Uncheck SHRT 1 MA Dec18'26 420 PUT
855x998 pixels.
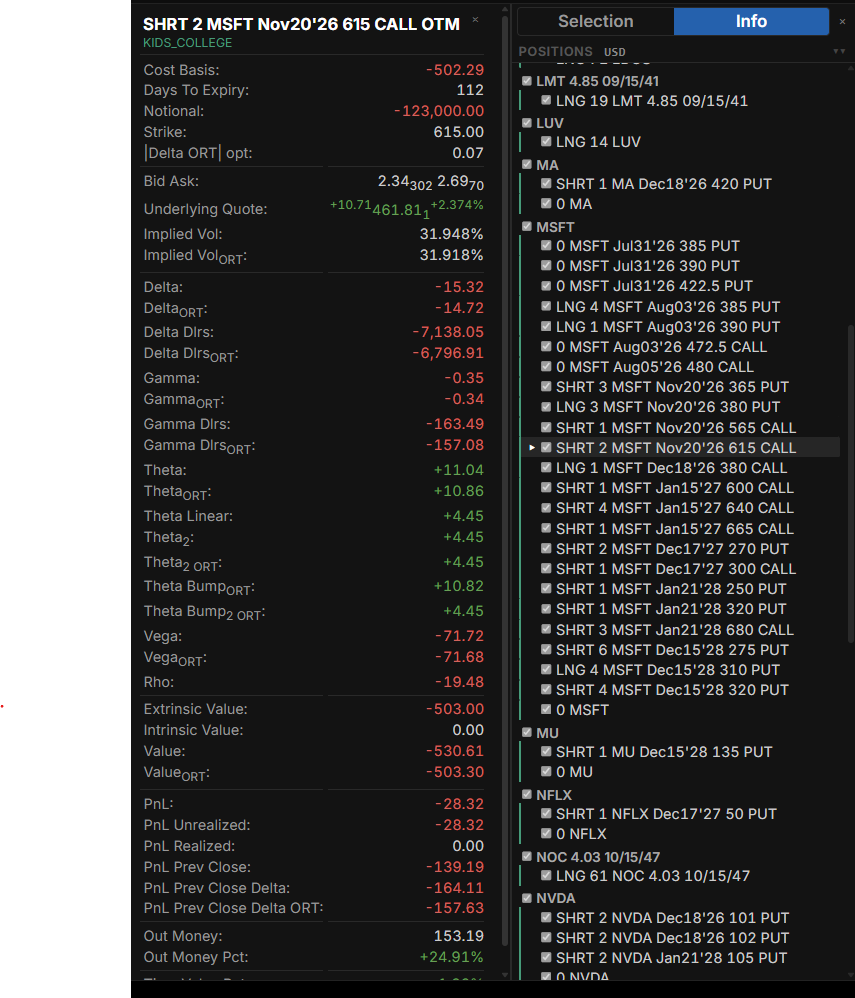coord(546,183)
